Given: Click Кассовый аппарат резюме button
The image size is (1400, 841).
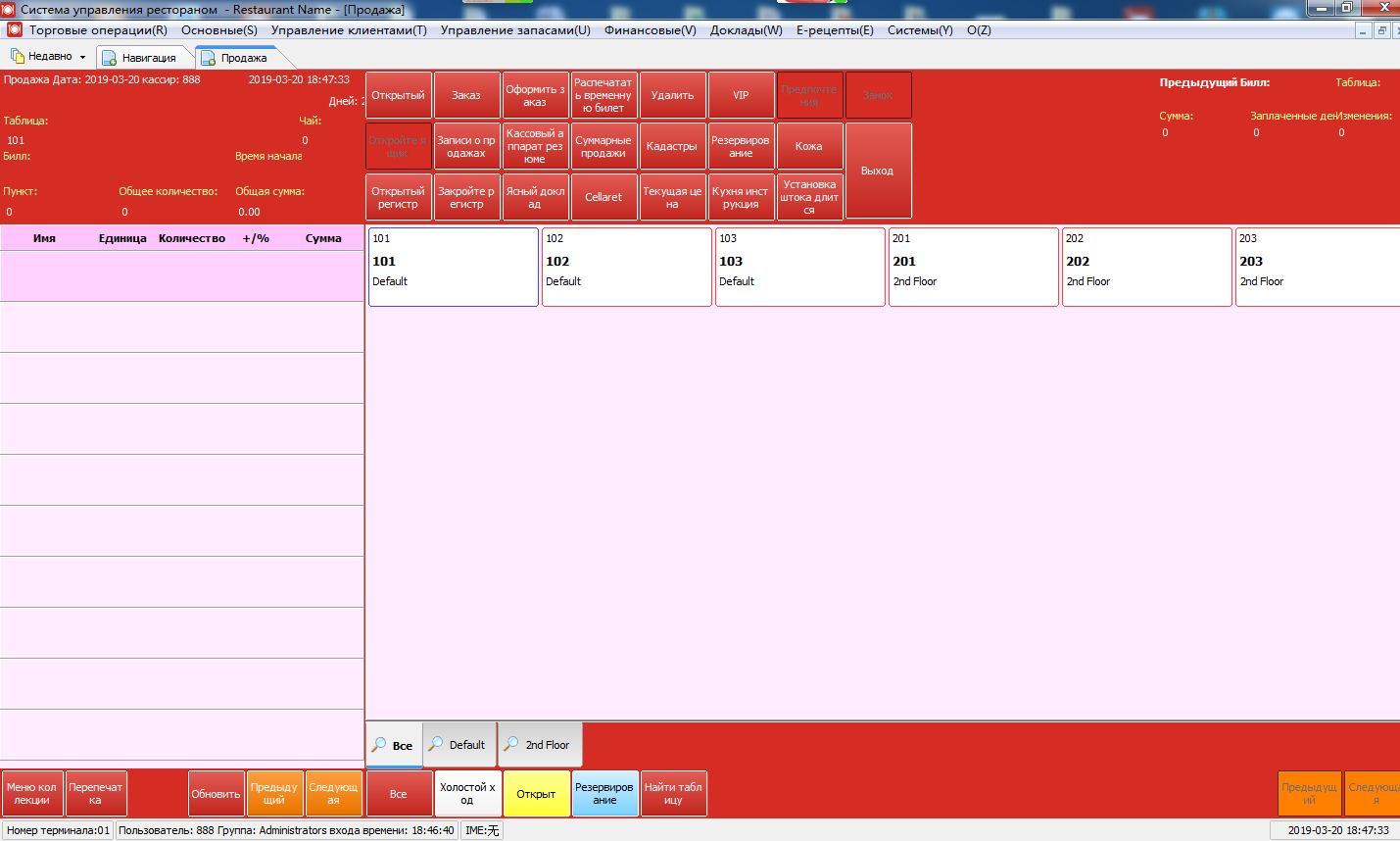Looking at the screenshot, I should point(535,146).
